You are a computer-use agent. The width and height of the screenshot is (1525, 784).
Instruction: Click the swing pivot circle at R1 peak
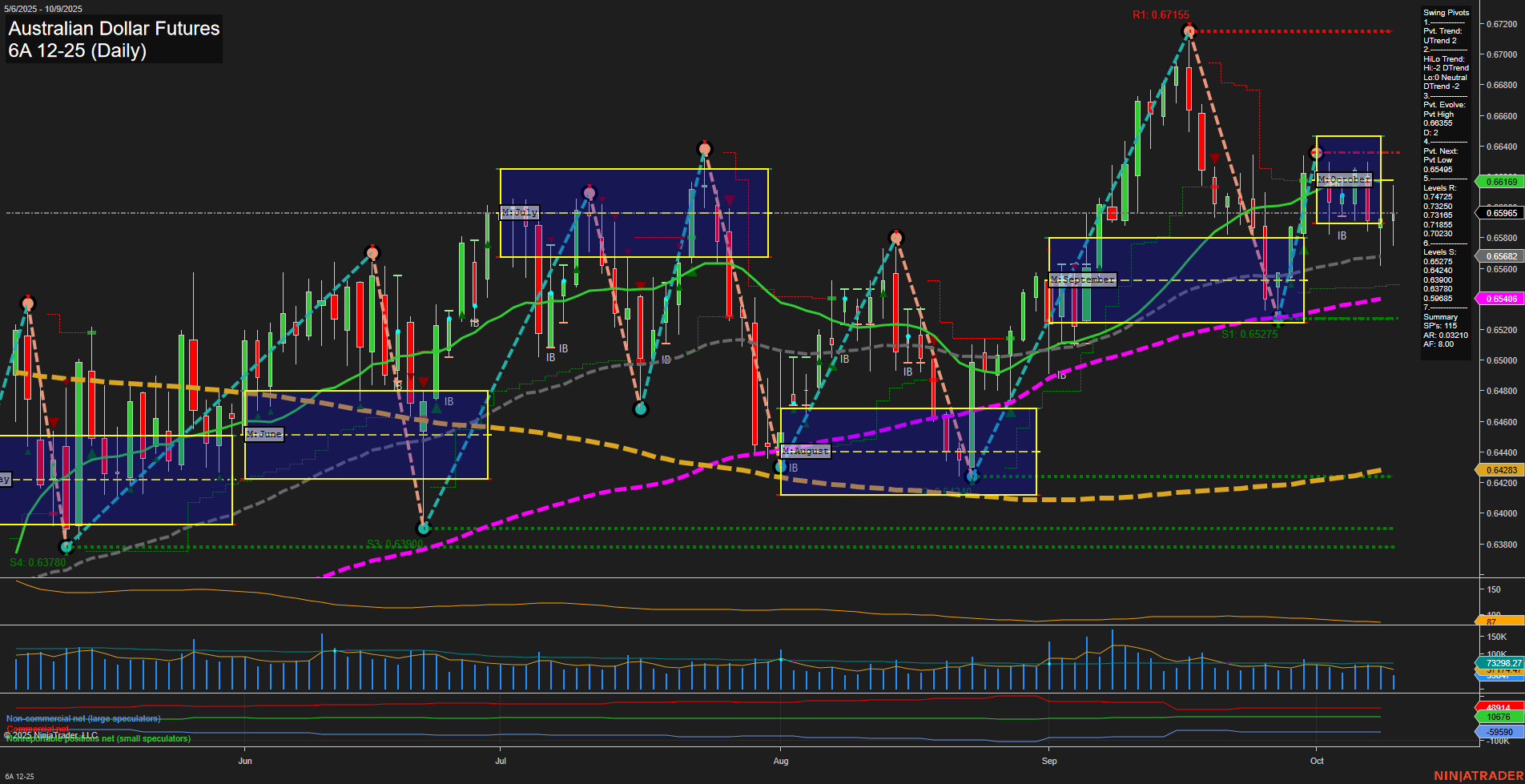pos(1189,29)
